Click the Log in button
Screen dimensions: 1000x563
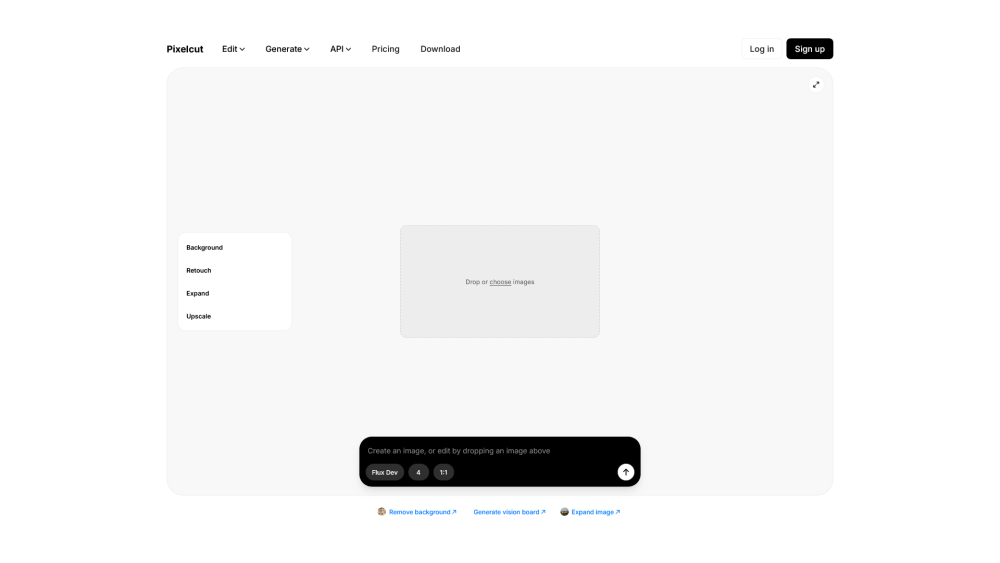coord(761,49)
